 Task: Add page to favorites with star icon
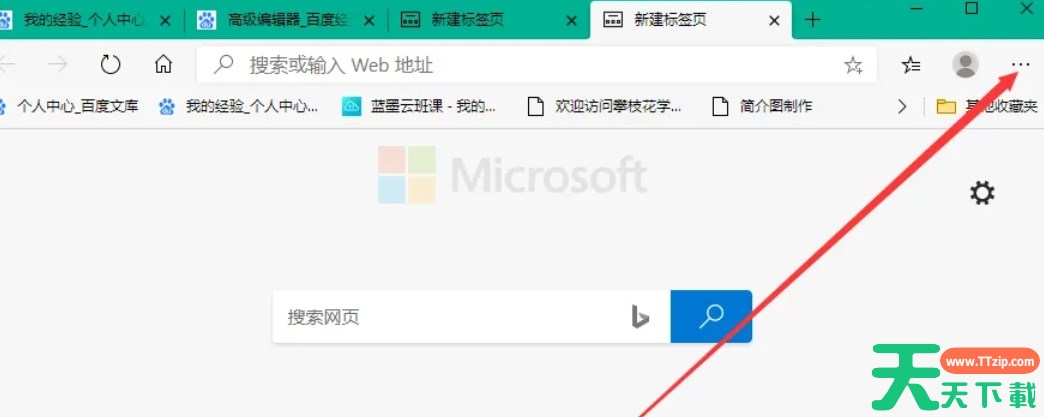coord(853,65)
